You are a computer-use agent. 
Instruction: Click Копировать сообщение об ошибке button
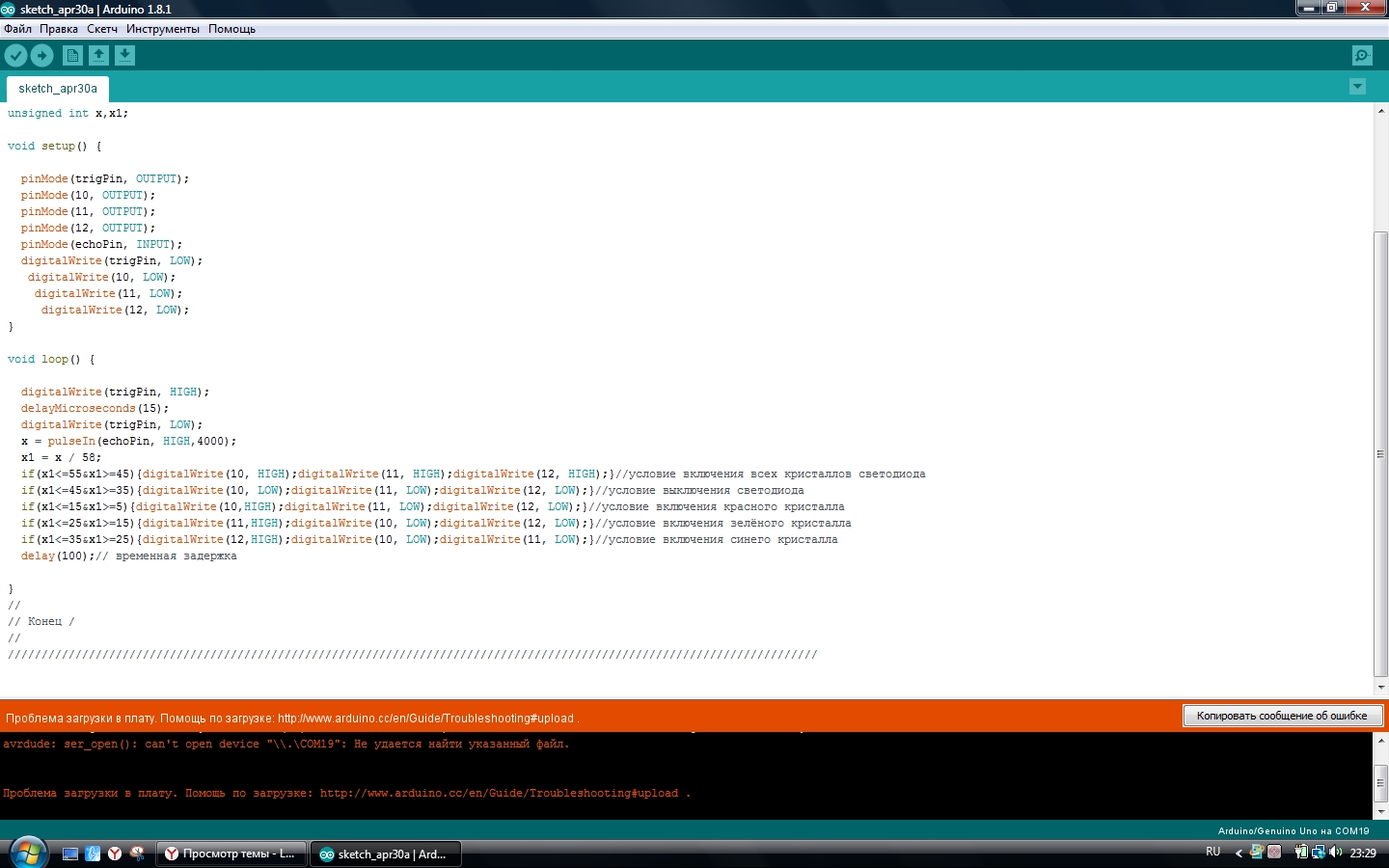[1281, 716]
